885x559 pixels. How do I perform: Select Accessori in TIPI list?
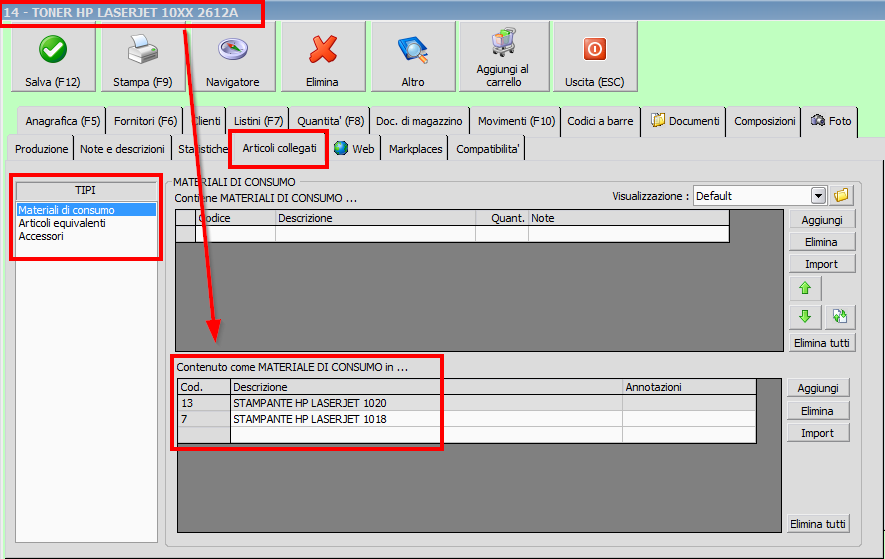tap(86, 236)
